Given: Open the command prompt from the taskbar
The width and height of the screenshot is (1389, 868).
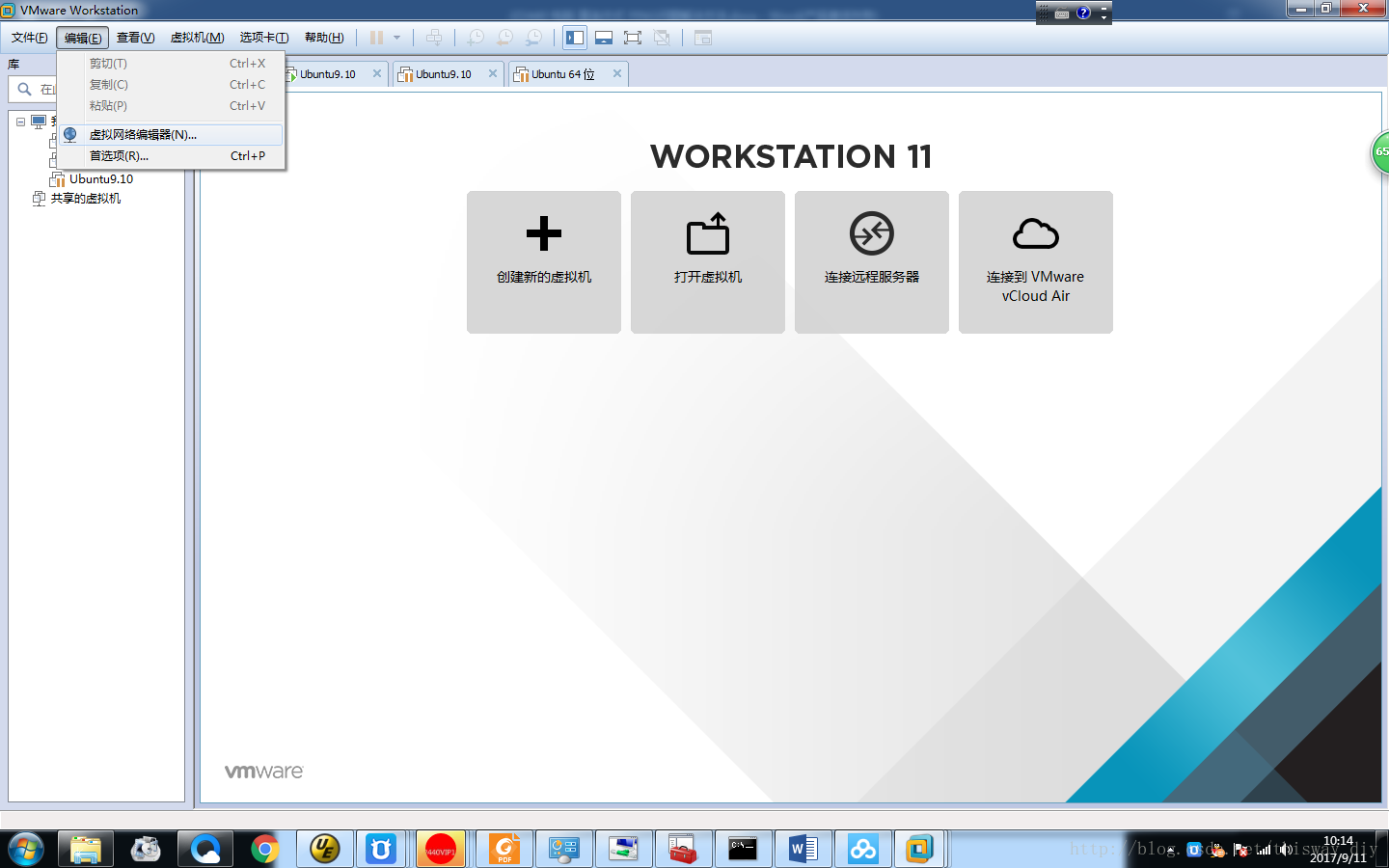Looking at the screenshot, I should [743, 849].
